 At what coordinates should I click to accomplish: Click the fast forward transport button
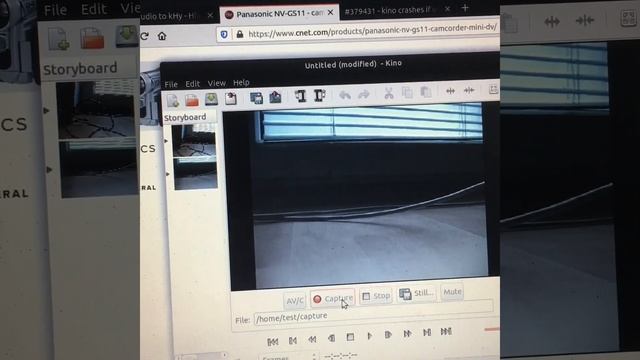[407, 333]
